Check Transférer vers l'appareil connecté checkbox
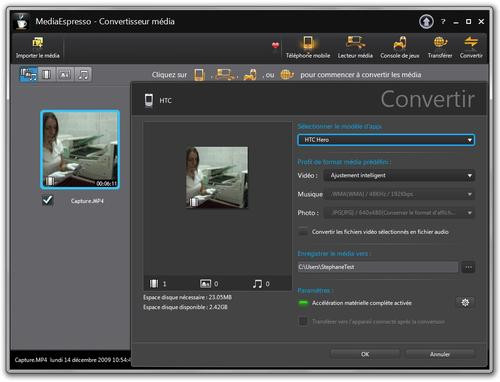 [x=303, y=321]
